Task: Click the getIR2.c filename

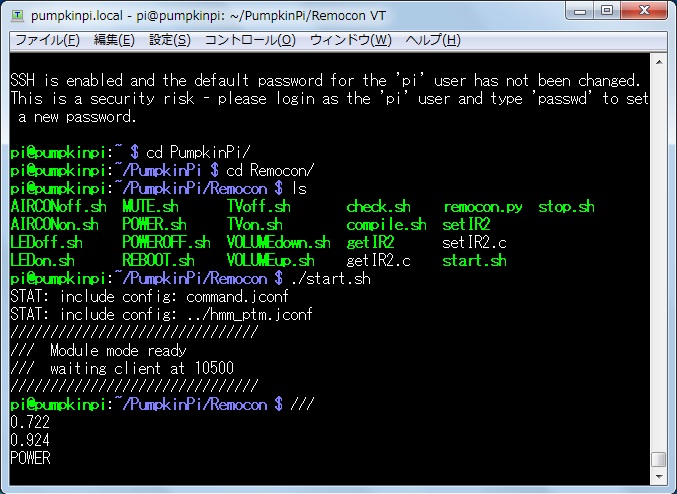Action: point(378,261)
